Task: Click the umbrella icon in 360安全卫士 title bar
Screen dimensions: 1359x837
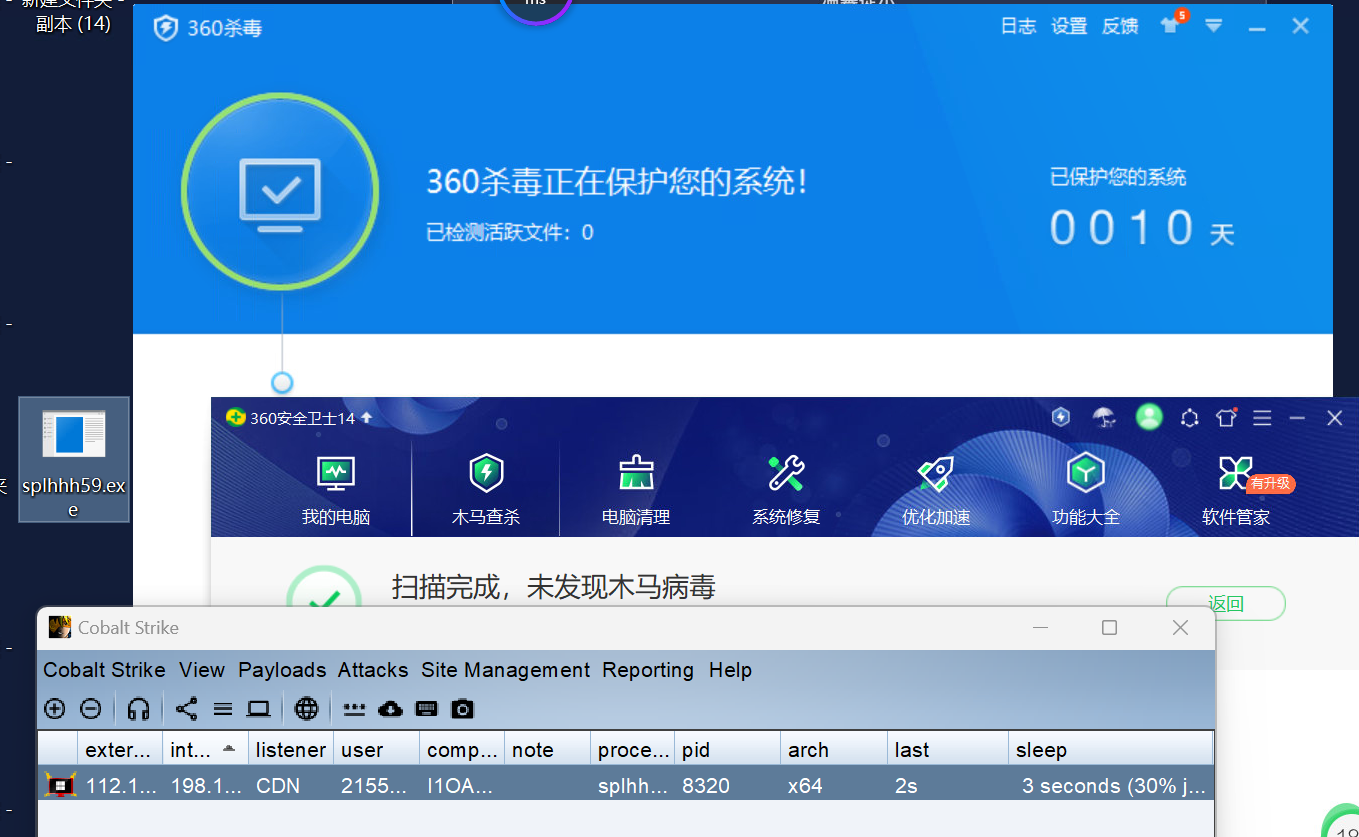Action: click(1104, 417)
